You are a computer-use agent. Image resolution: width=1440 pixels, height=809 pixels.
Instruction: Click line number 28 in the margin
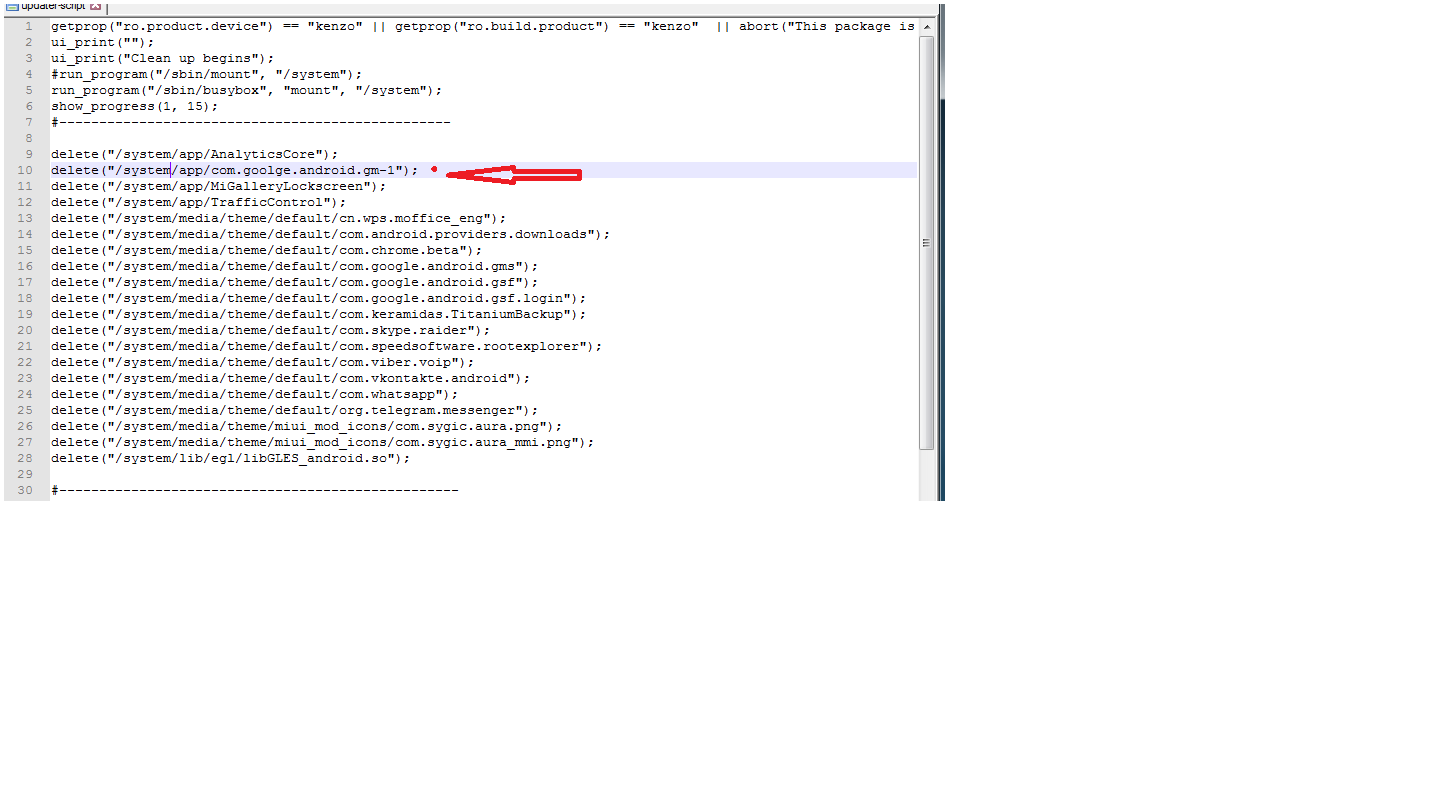click(x=25, y=458)
